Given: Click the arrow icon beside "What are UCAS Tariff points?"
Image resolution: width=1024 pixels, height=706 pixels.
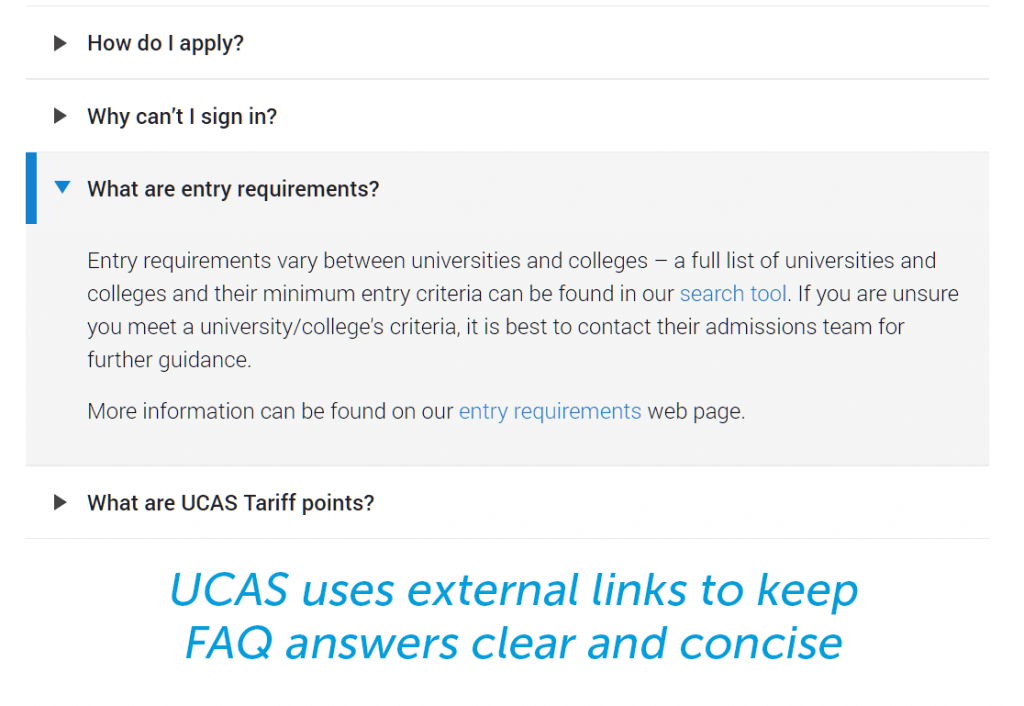Looking at the screenshot, I should [x=60, y=503].
